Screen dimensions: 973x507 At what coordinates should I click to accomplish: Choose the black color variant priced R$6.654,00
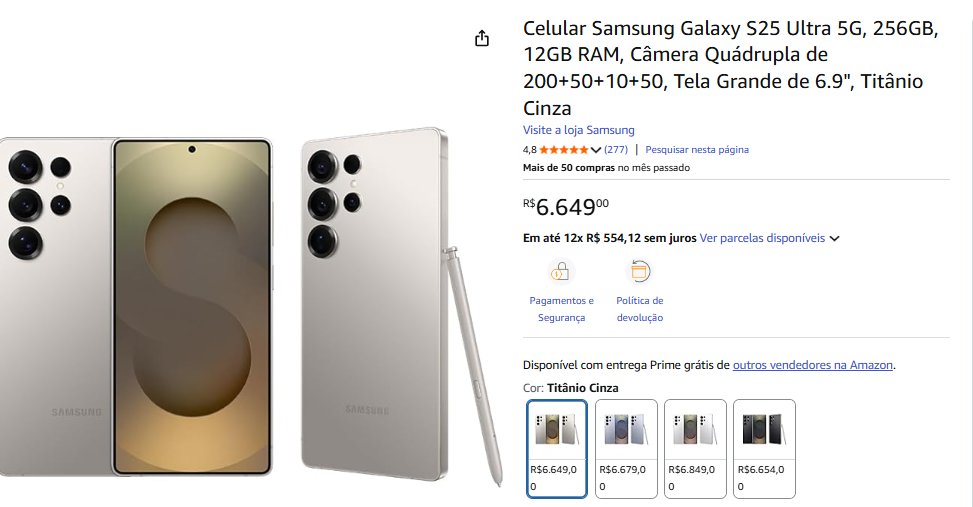coord(764,449)
